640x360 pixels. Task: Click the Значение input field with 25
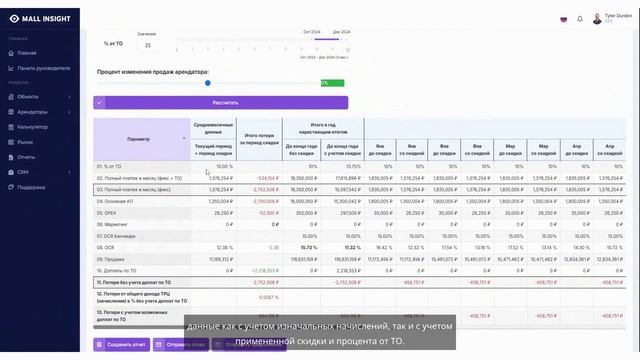point(148,45)
